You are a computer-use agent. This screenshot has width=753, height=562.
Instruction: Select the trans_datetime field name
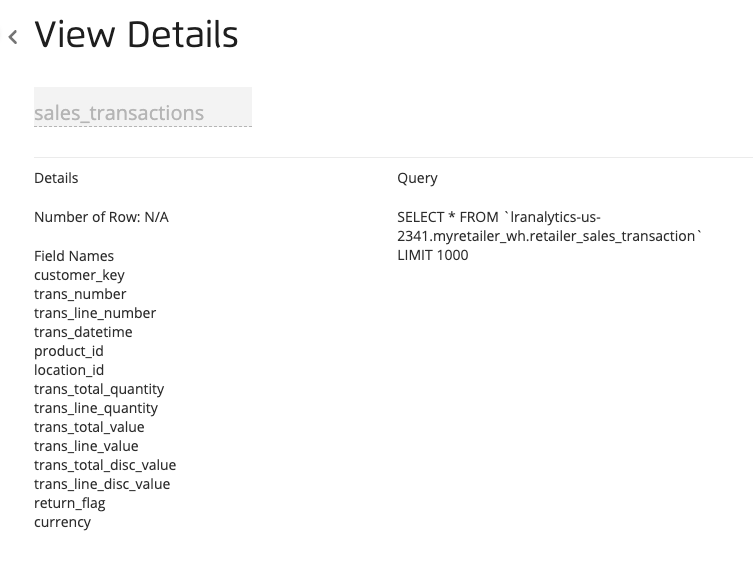(83, 332)
